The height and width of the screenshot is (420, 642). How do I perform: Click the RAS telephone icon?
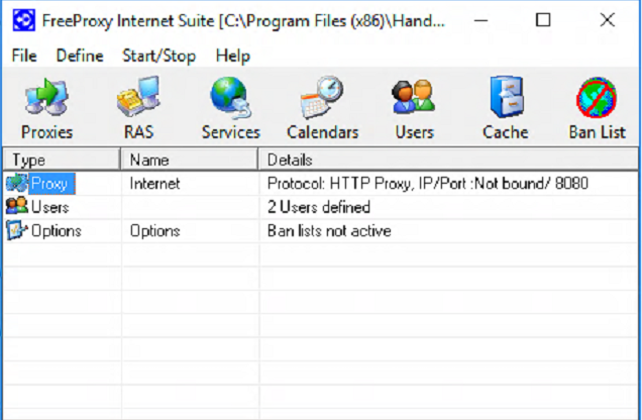tap(138, 108)
